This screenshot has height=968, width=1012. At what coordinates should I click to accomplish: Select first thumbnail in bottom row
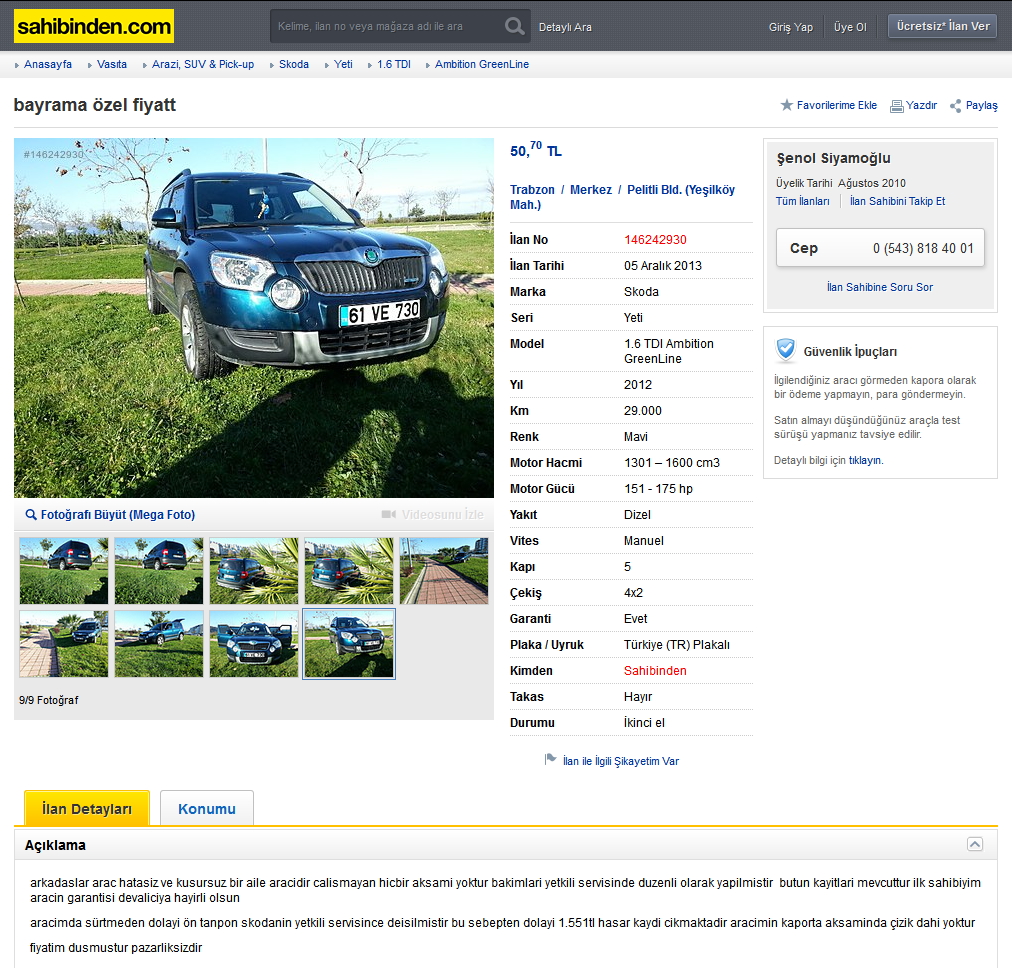(x=64, y=644)
